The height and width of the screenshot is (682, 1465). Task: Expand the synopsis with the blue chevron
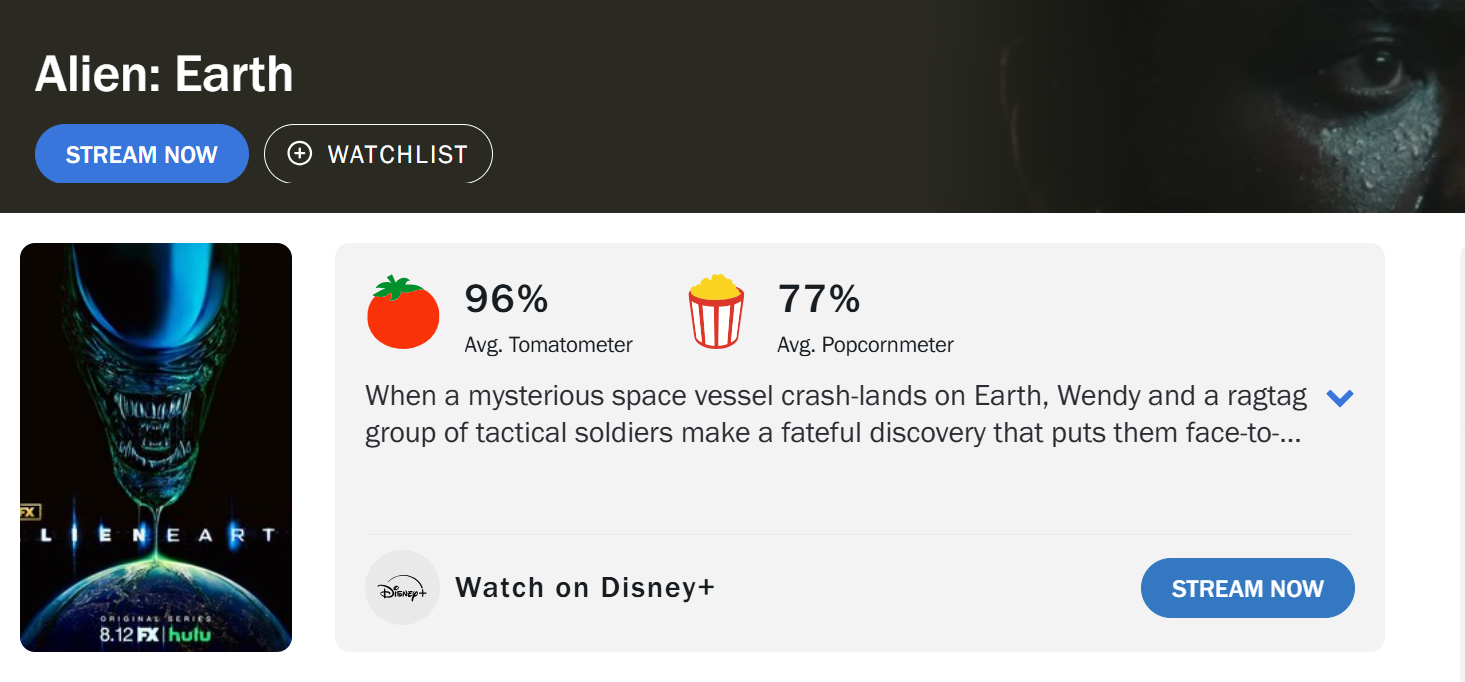coord(1339,398)
